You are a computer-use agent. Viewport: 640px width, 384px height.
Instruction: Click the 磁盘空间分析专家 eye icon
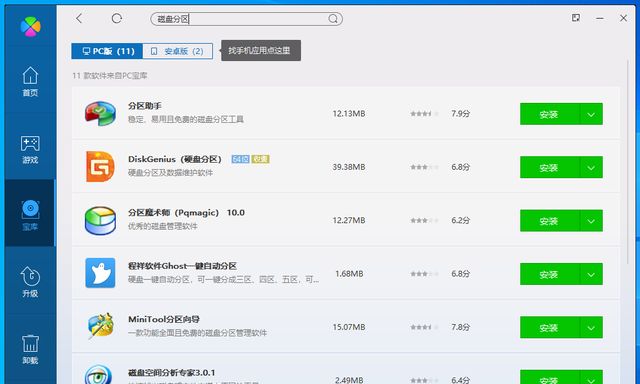(x=98, y=375)
